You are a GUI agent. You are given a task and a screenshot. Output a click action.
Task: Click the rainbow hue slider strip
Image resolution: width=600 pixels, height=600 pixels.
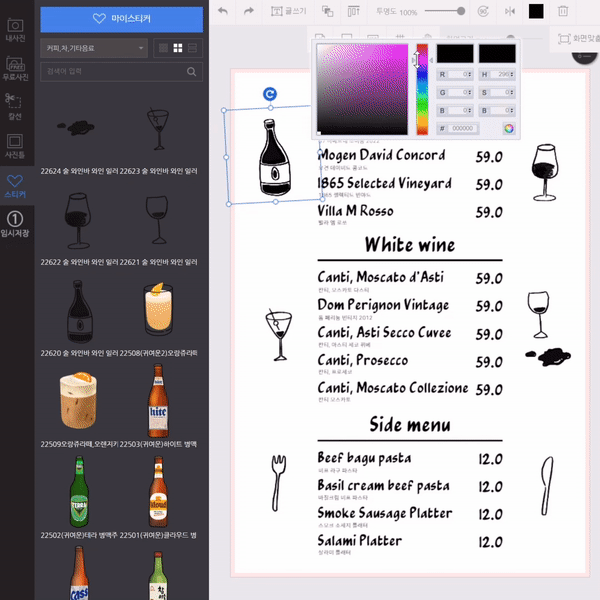[x=422, y=89]
